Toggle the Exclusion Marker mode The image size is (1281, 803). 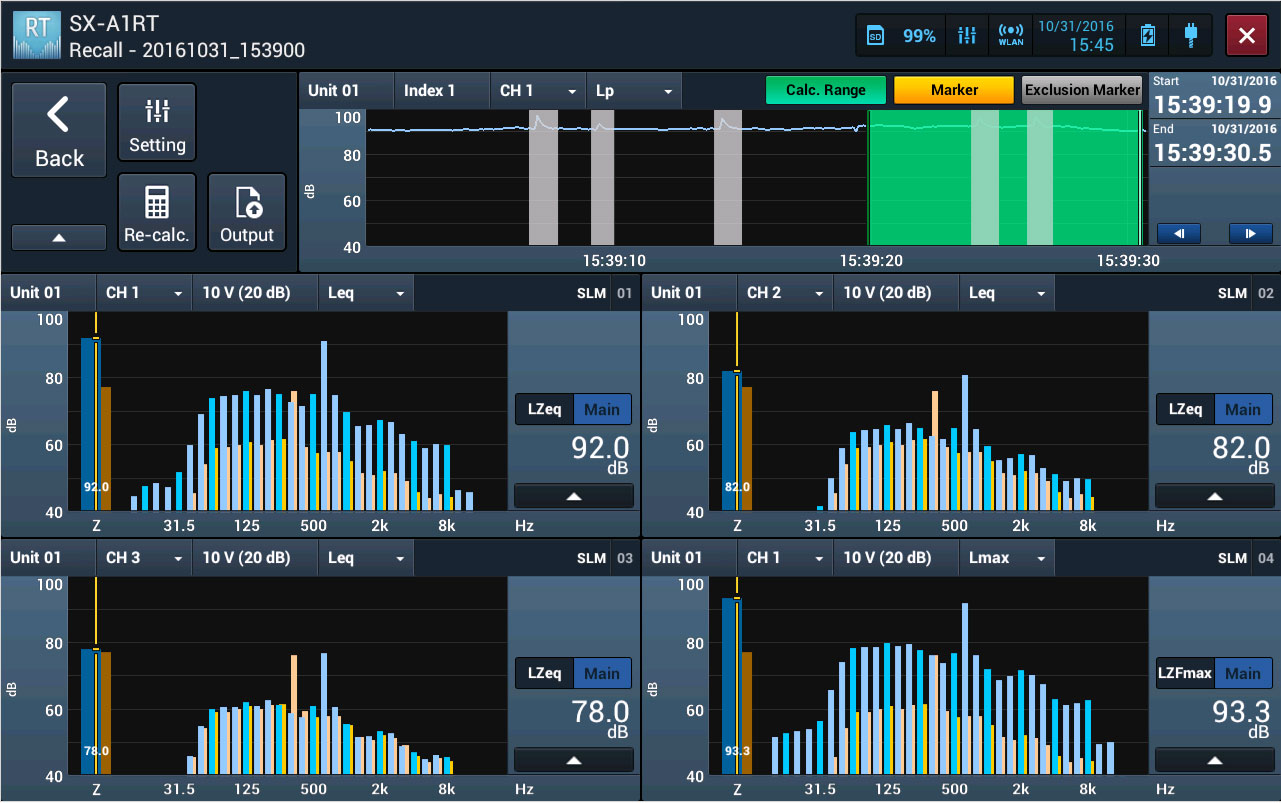(1082, 90)
